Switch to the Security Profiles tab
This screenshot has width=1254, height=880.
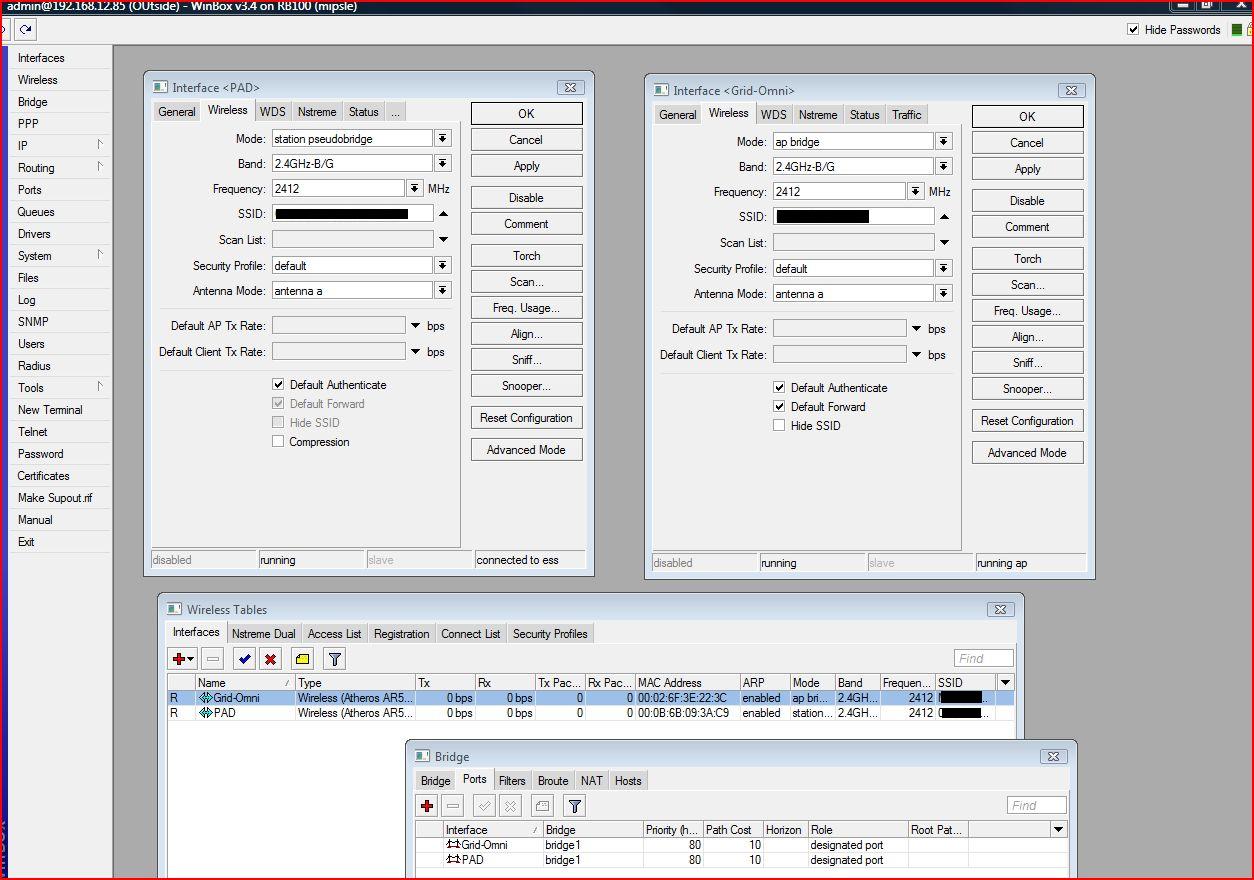549,634
